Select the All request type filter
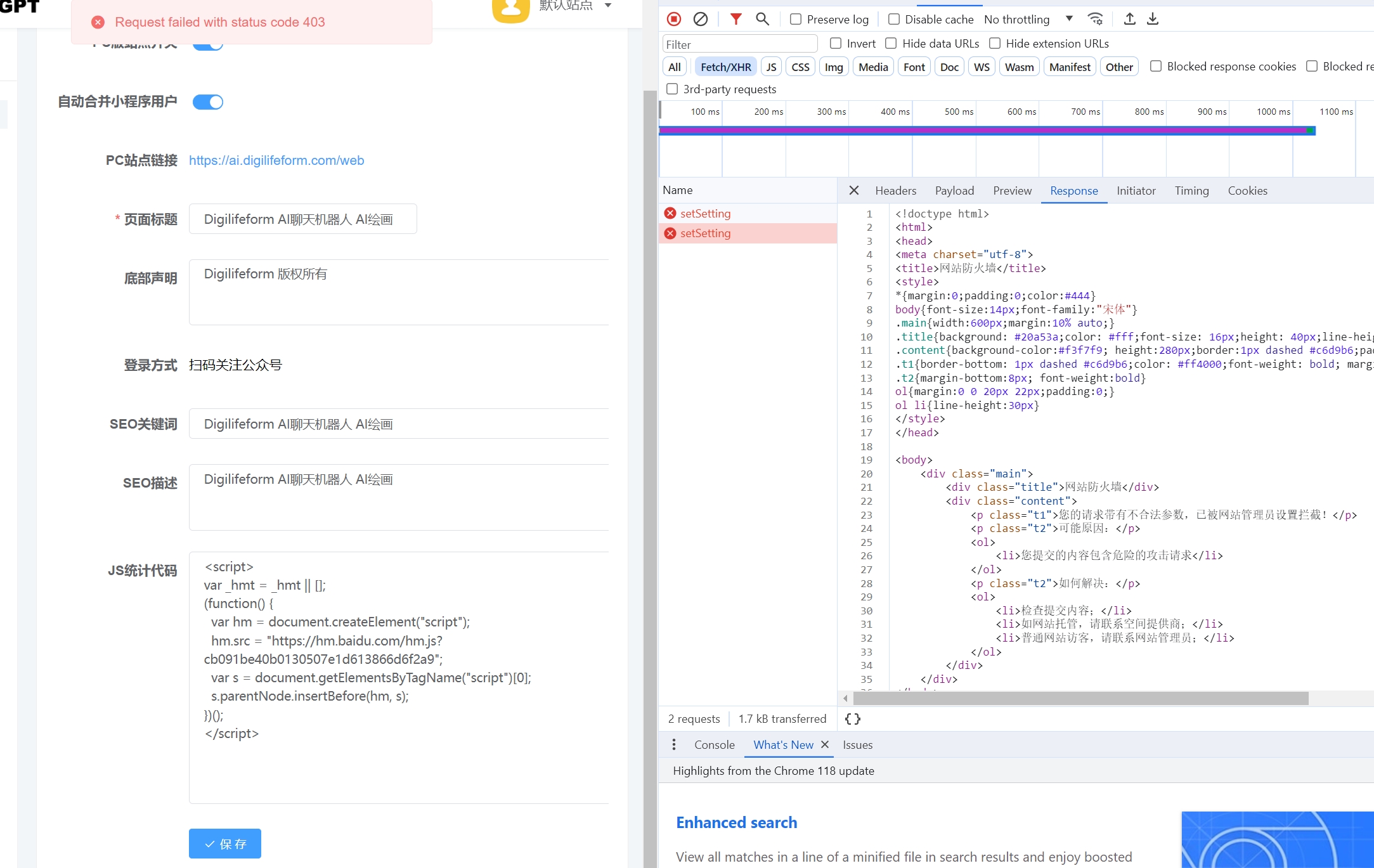1374x868 pixels. pyautogui.click(x=675, y=67)
